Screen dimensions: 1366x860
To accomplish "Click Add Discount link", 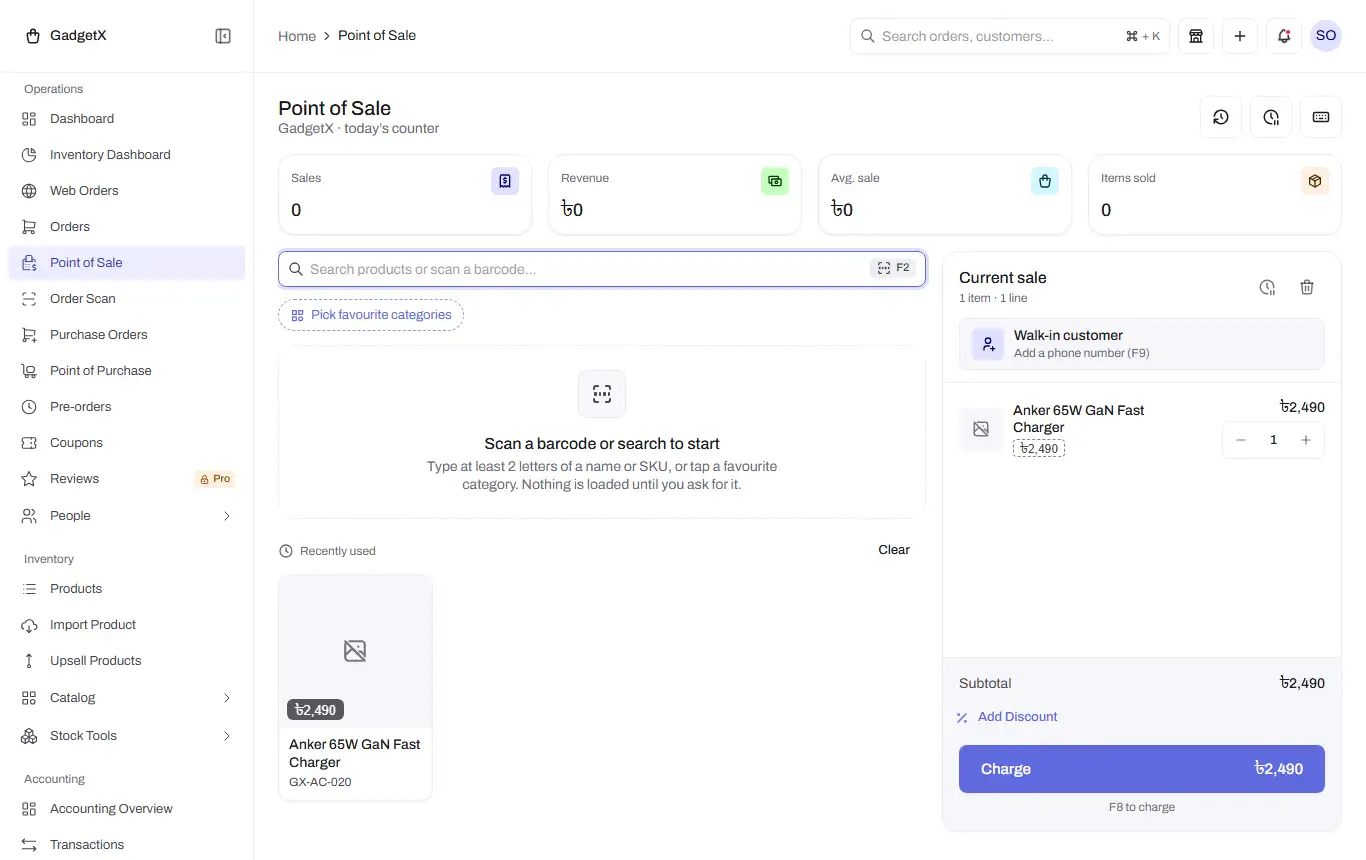I will point(1007,717).
